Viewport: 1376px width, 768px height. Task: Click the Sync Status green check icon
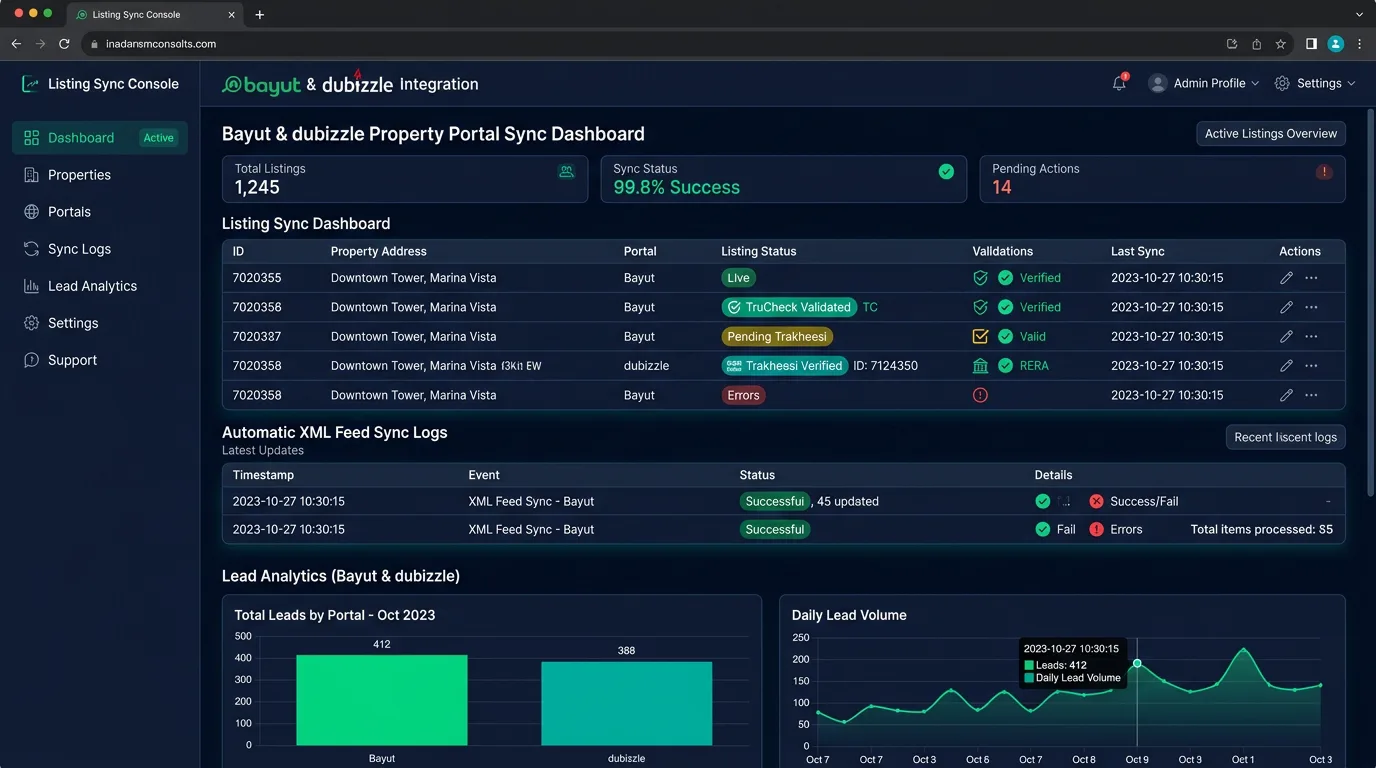[x=946, y=172]
